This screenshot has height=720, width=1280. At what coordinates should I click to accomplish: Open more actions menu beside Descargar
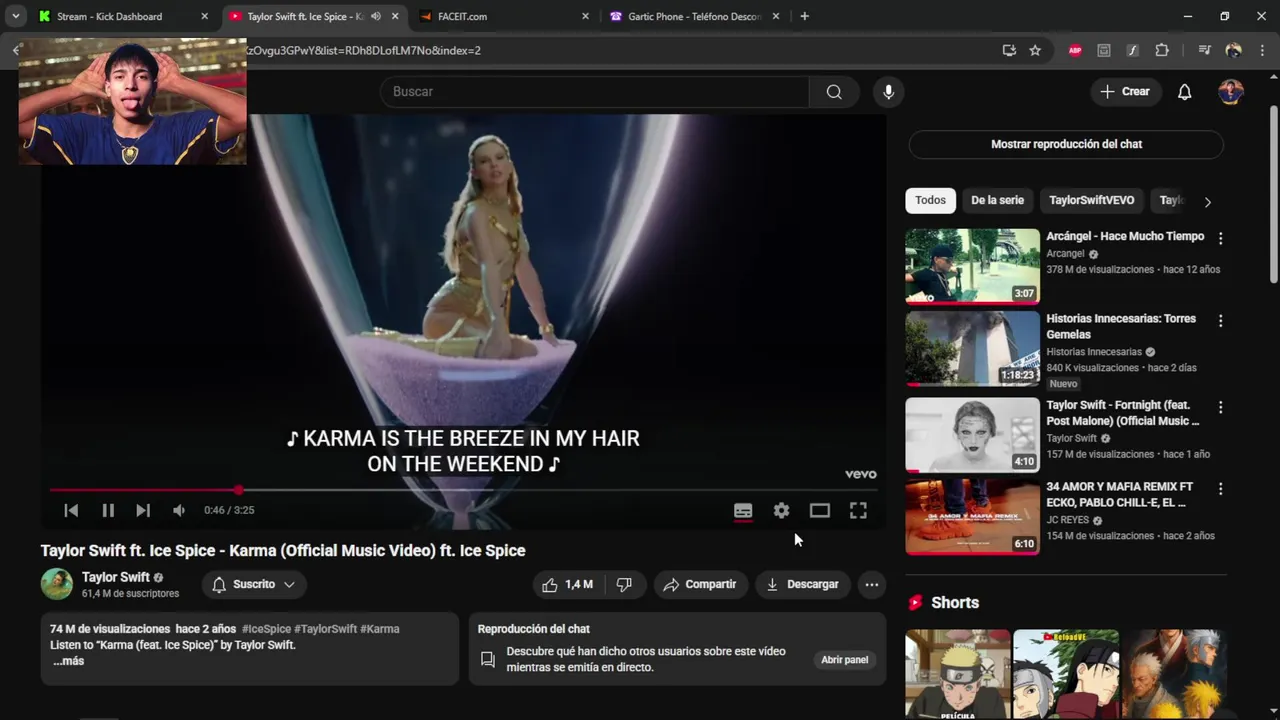coord(872,584)
